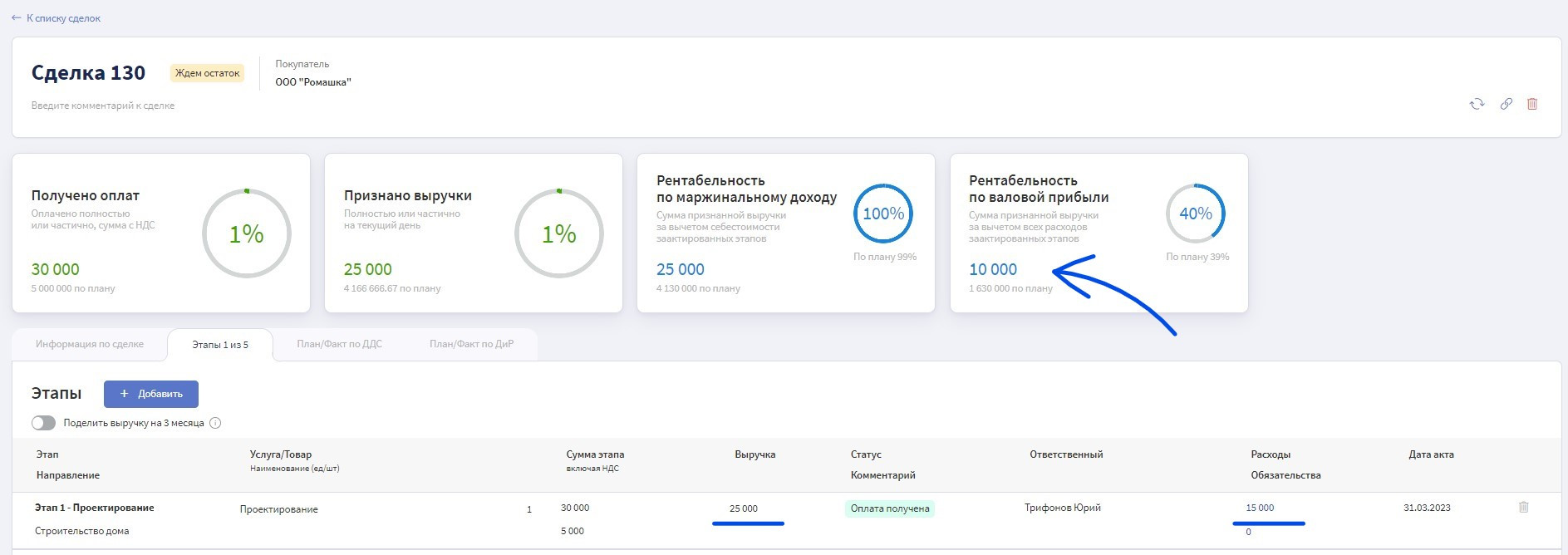Viewport: 1568px width, 555px height.
Task: Delete the Этап 1 row via trash icon
Action: click(1523, 507)
